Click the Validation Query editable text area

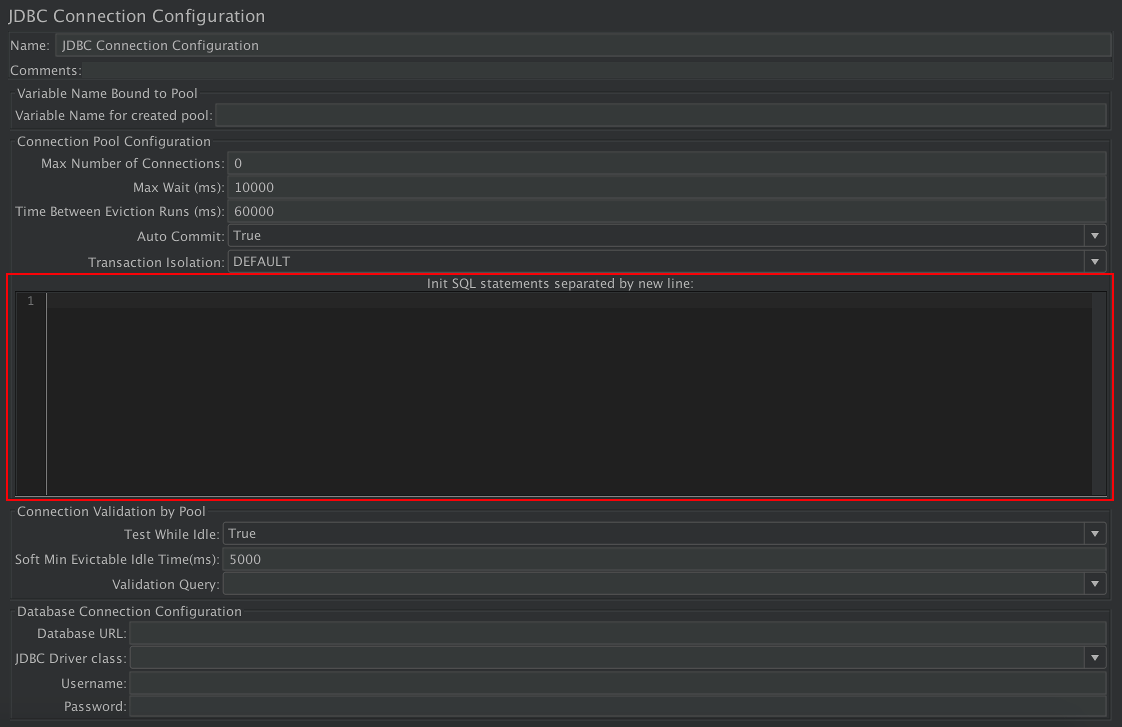point(652,584)
